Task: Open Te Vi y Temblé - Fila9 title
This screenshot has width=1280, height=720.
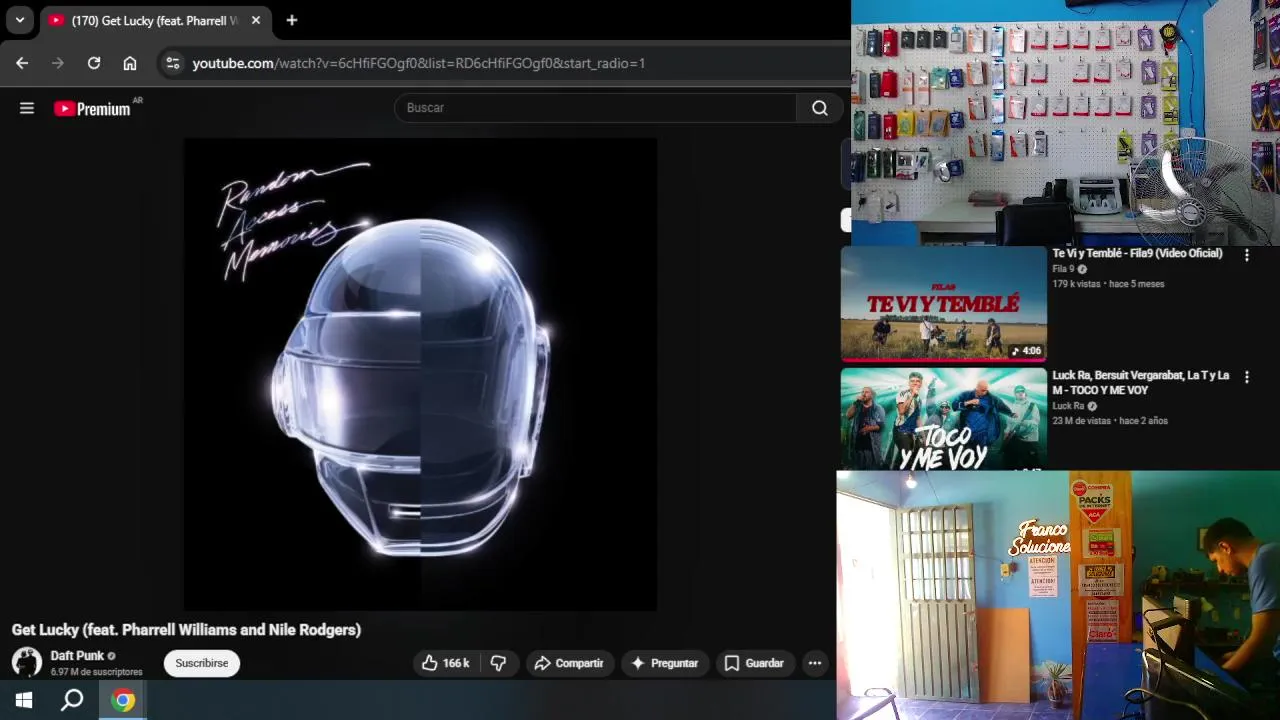Action: pos(1138,254)
